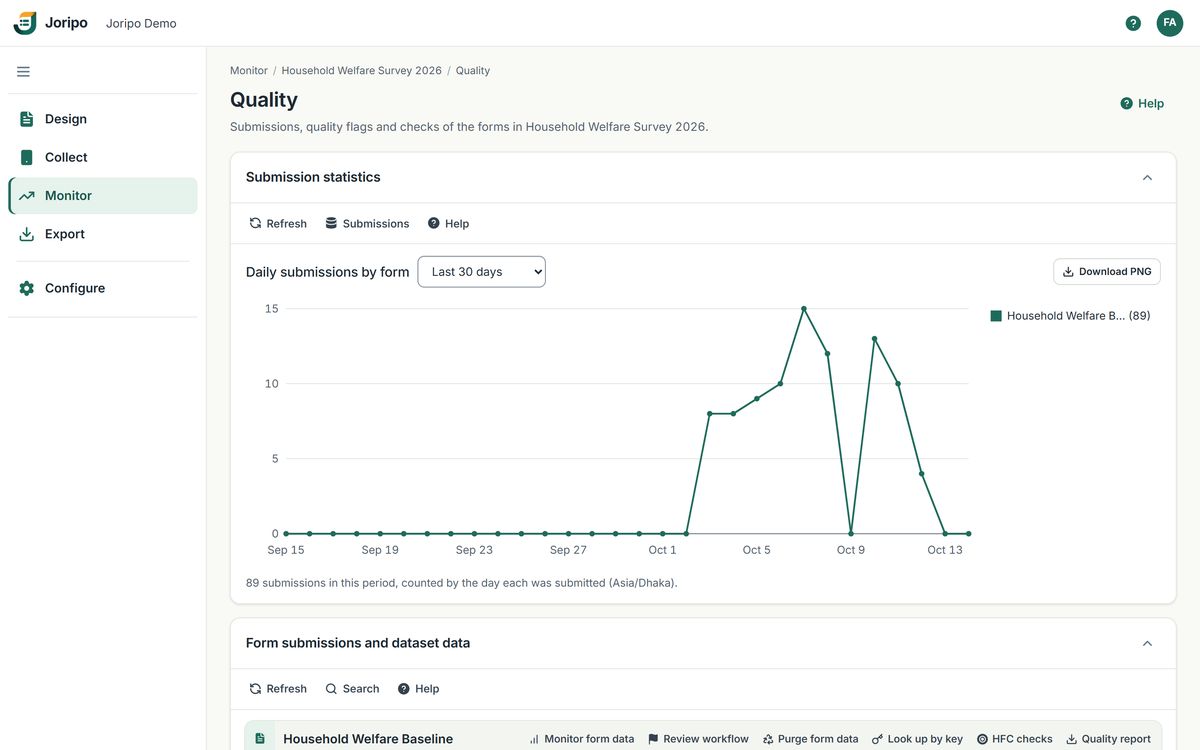Open the Export section
The width and height of the screenshot is (1200, 750).
click(103, 234)
